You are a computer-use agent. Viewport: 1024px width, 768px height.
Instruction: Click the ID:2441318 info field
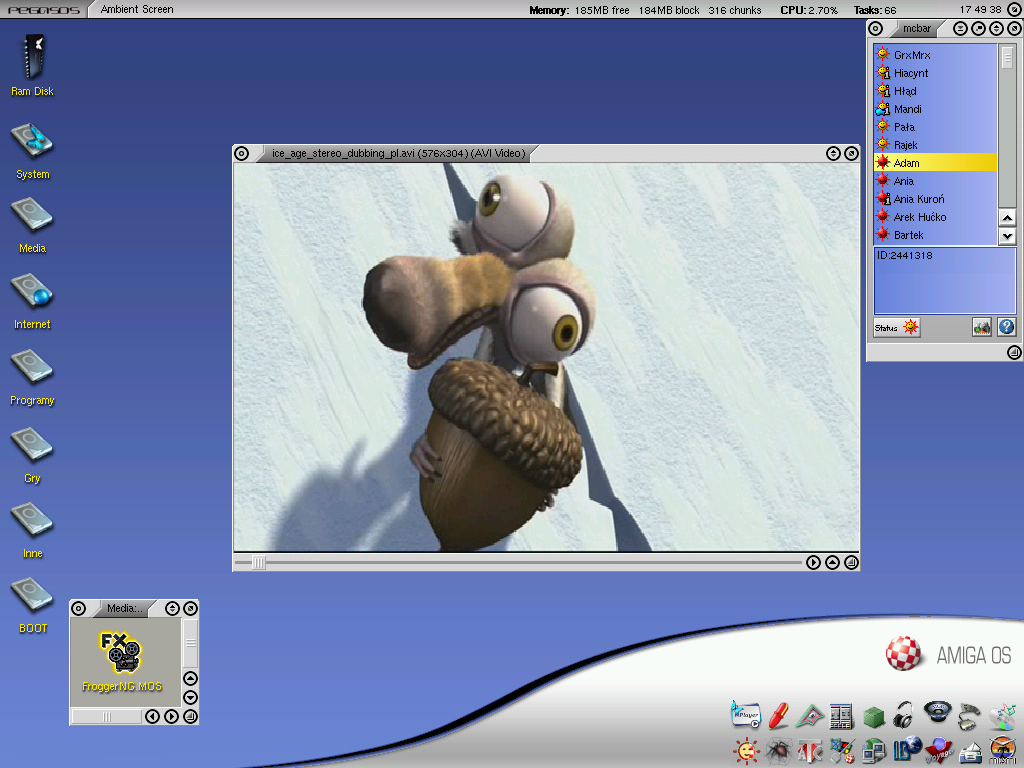pos(944,281)
